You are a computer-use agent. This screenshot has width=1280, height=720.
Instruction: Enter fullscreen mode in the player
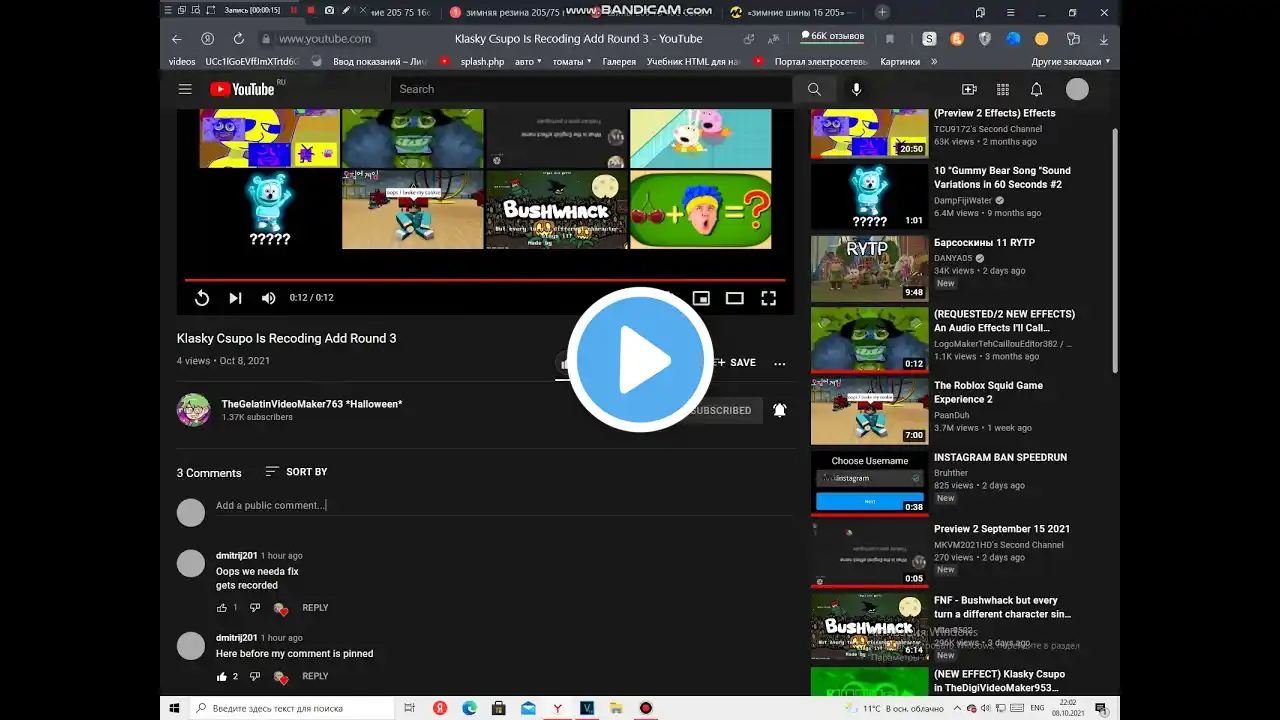(768, 298)
